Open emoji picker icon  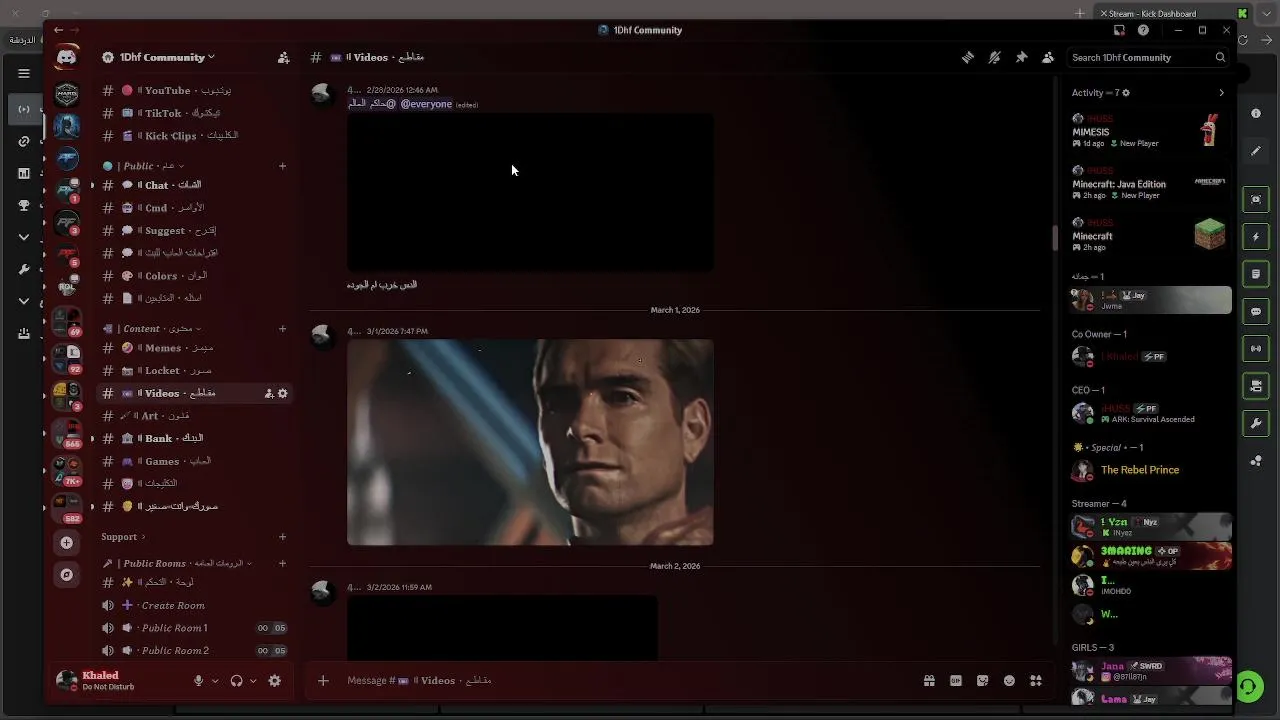coord(1009,681)
